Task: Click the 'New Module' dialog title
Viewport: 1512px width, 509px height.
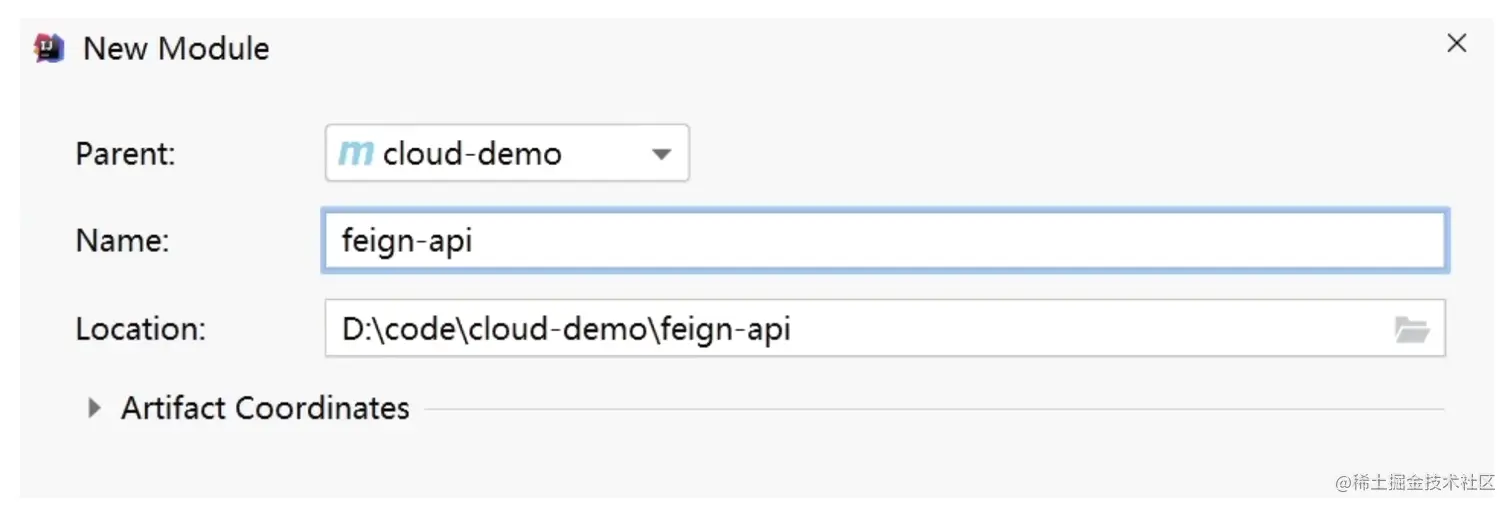Action: [x=176, y=48]
